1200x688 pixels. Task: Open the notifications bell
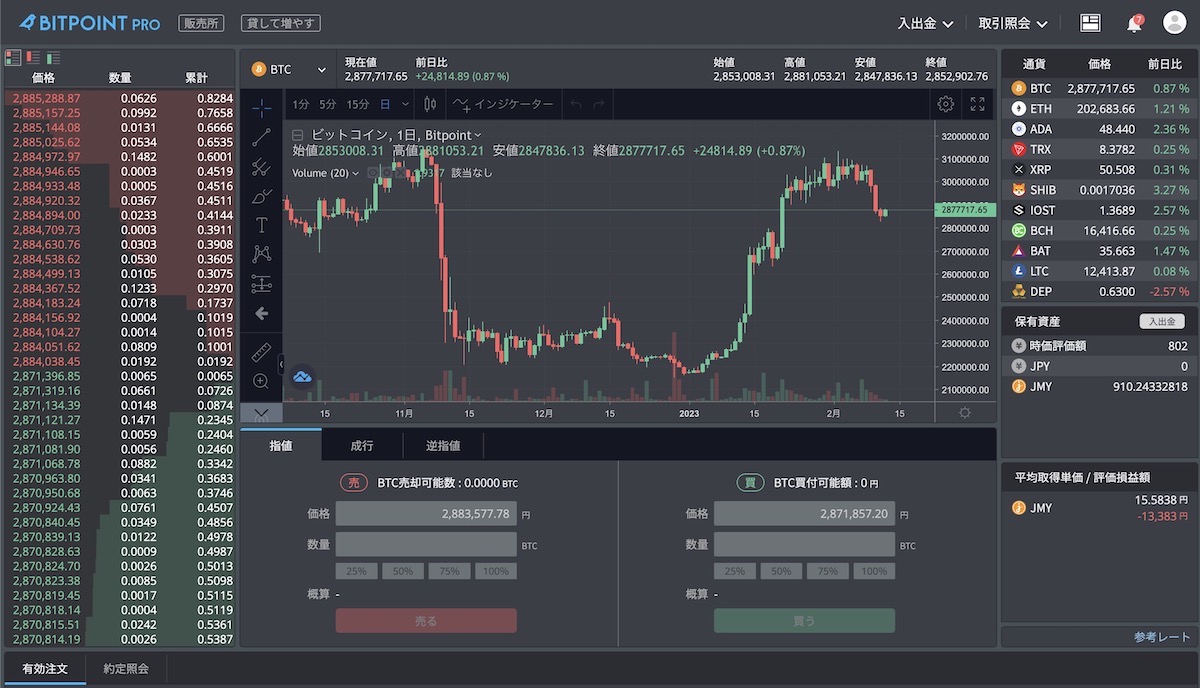[1134, 23]
